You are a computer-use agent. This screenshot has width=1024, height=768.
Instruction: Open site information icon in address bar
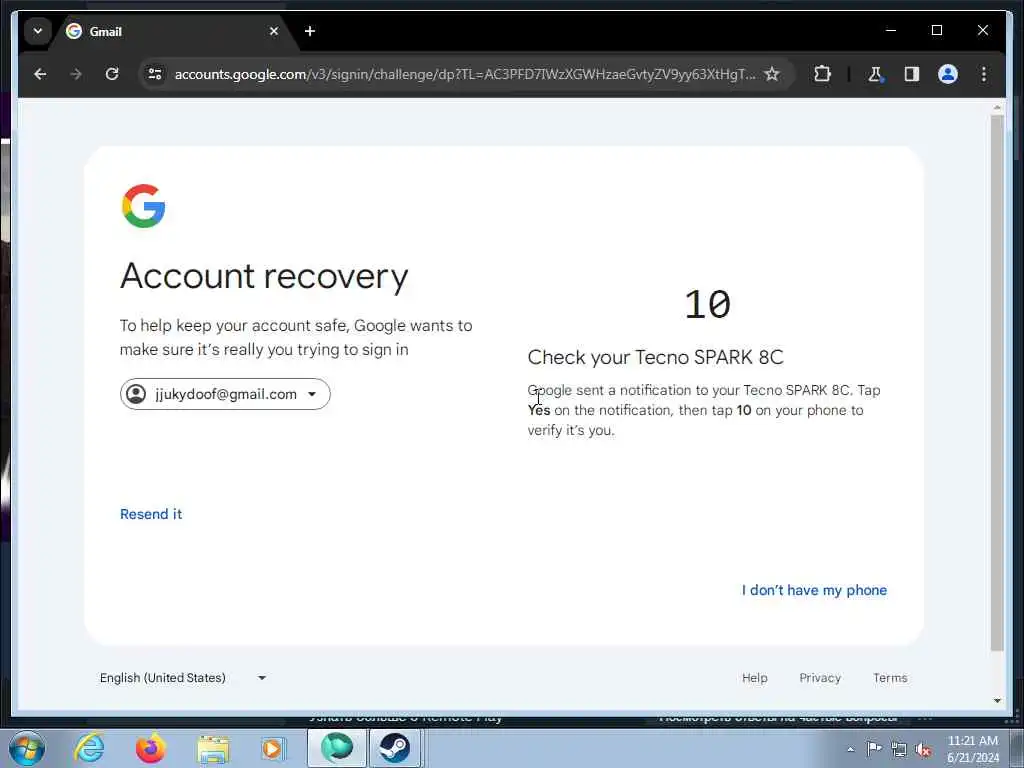pyautogui.click(x=155, y=74)
